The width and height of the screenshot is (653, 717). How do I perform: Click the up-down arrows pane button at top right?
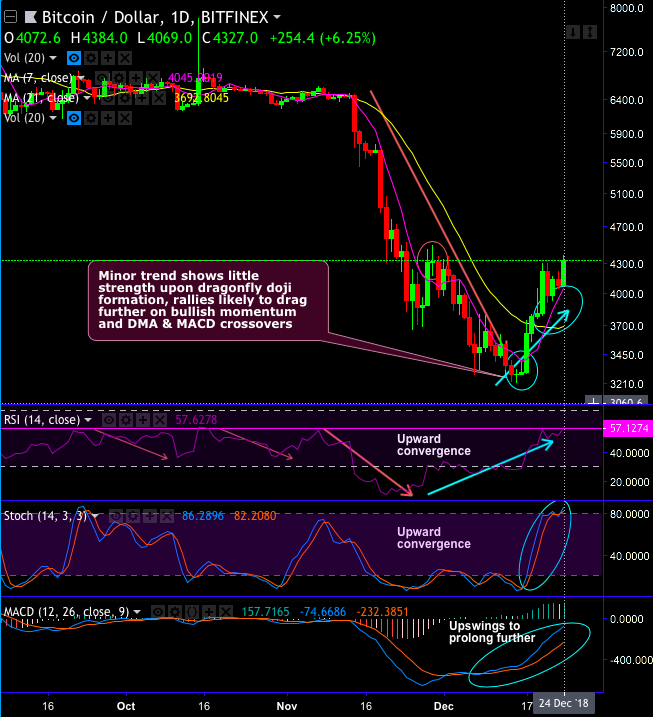point(590,32)
